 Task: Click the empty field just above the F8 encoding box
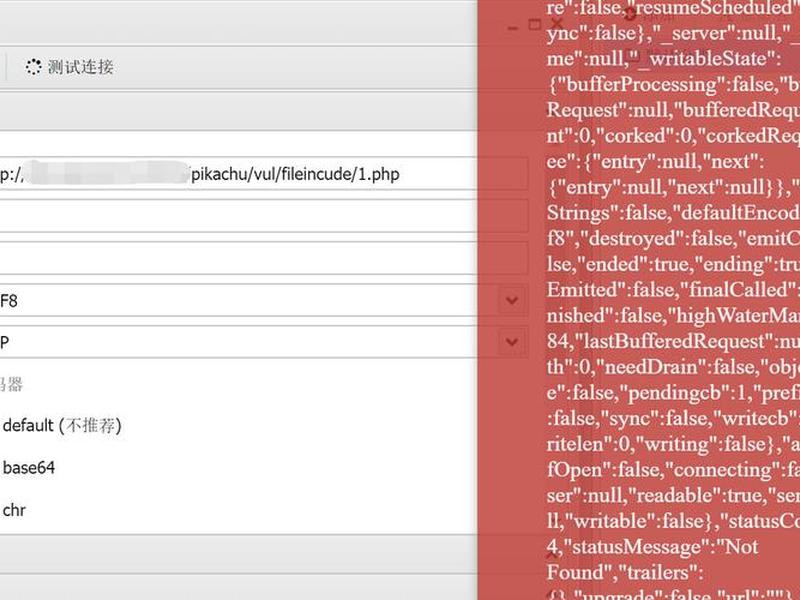coord(264,258)
